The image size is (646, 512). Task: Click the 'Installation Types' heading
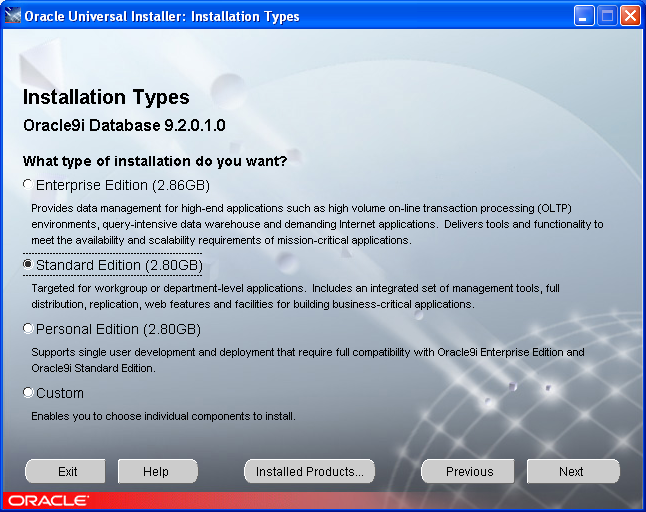point(106,97)
